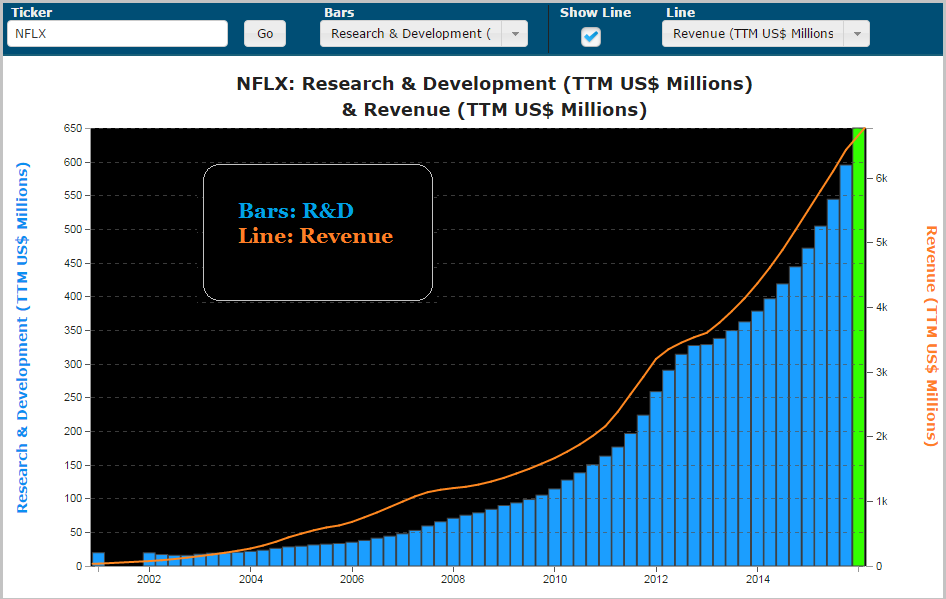Viewport: 946px width, 599px height.
Task: Click the 600 value on the left axis
Action: point(72,162)
